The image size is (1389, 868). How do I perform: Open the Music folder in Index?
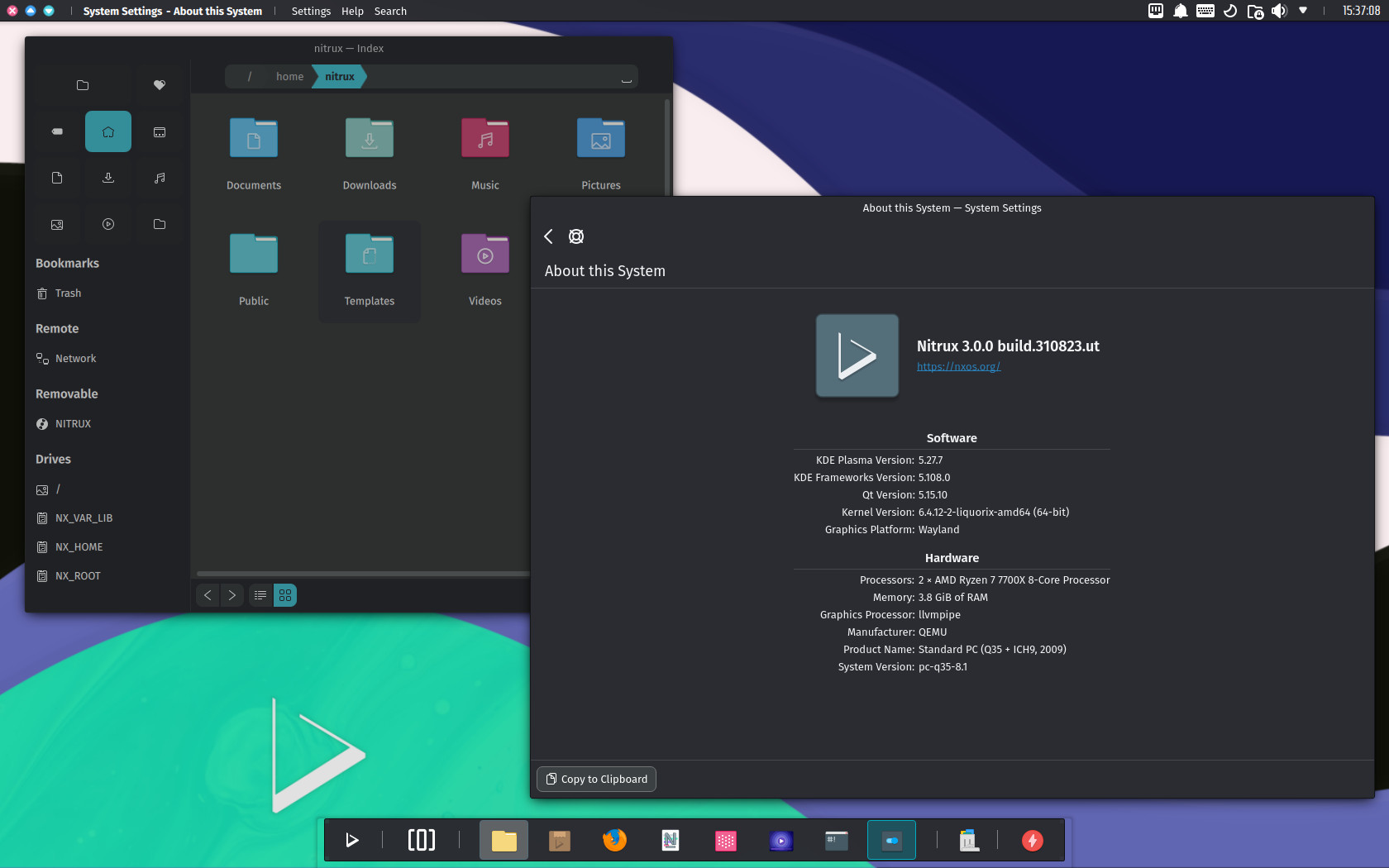tap(485, 154)
